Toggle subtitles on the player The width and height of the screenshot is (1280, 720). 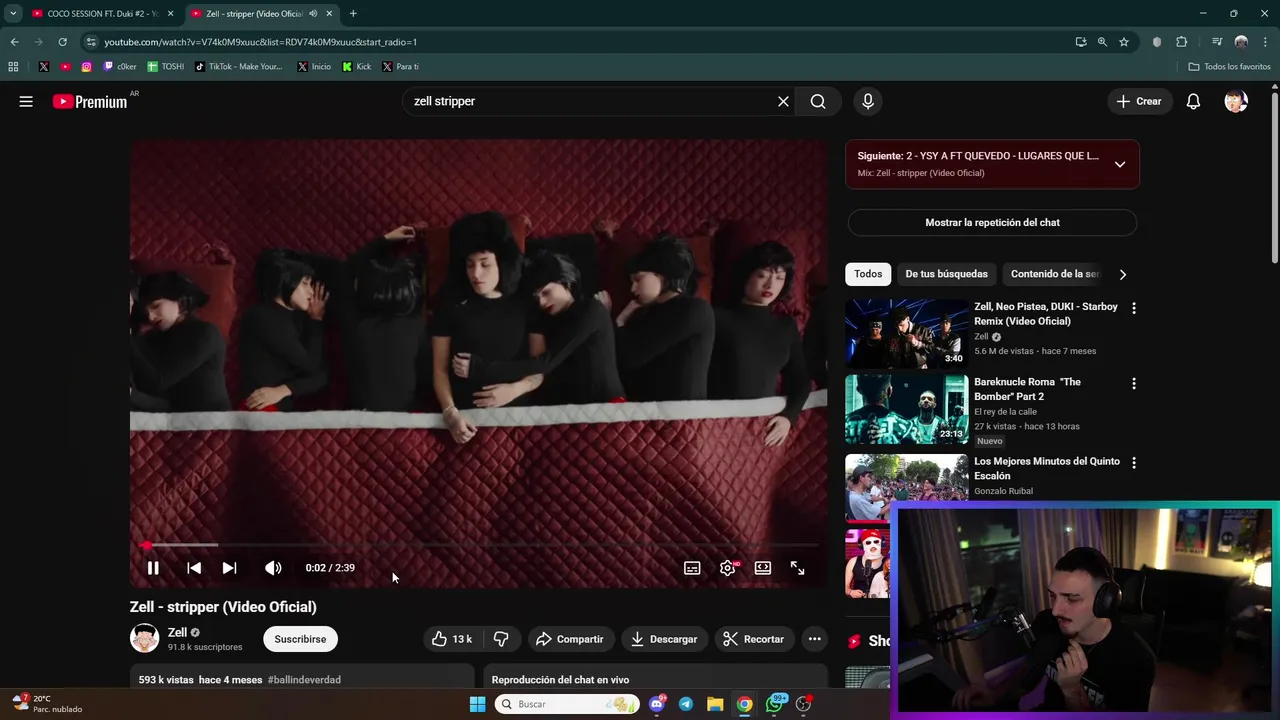(x=692, y=568)
